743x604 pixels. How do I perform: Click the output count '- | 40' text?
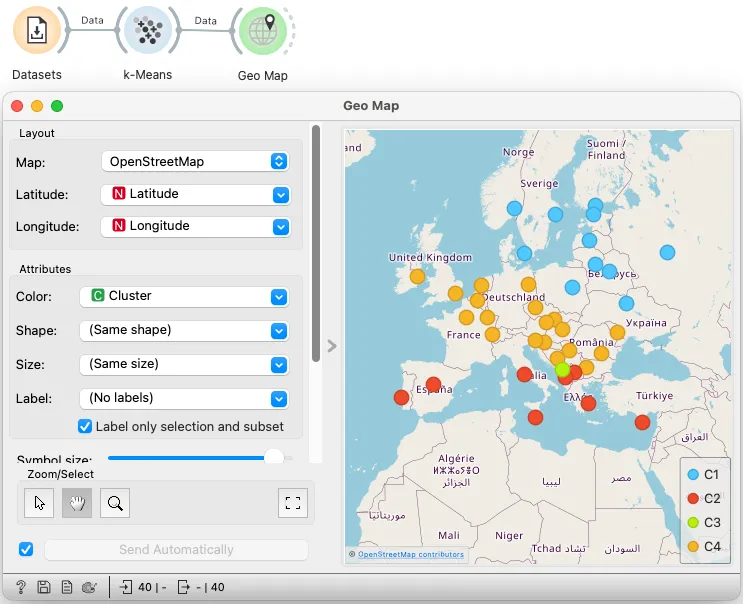click(x=211, y=587)
